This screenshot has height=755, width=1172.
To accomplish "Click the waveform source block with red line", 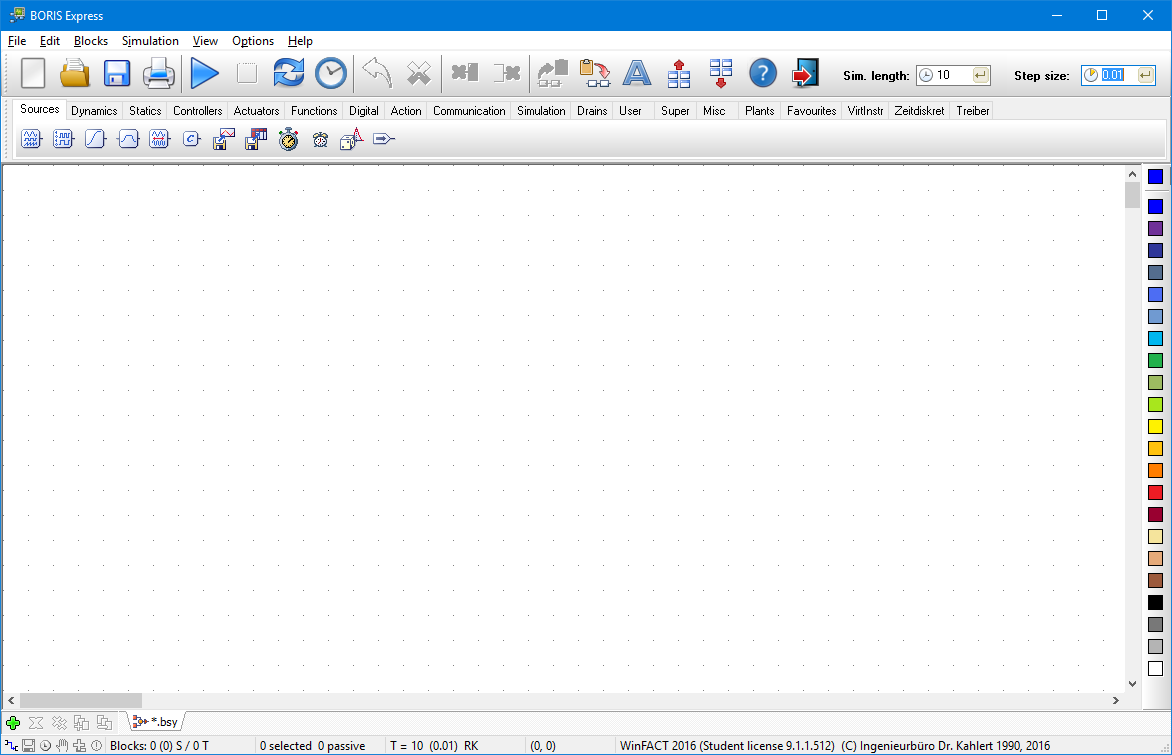I will point(159,139).
